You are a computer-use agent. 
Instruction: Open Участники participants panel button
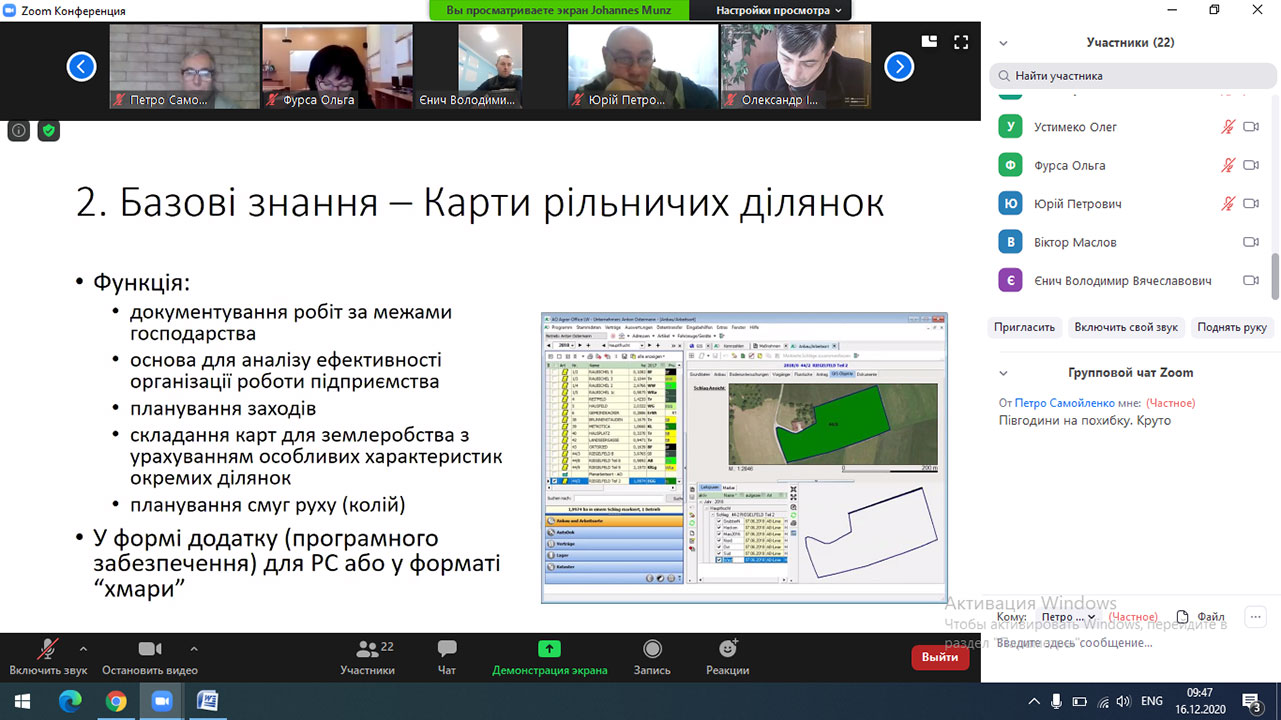367,658
